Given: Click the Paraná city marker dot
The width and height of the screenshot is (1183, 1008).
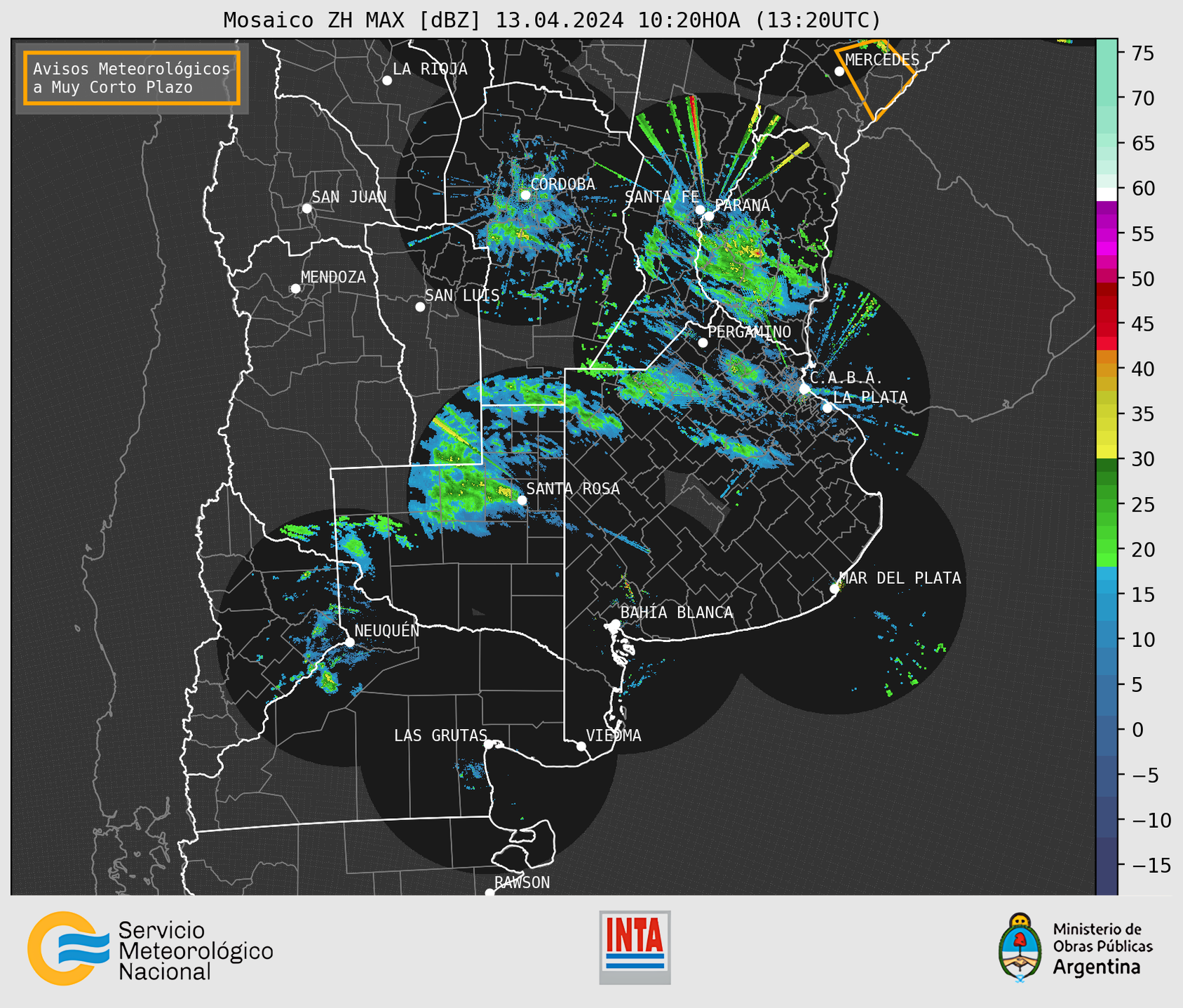Looking at the screenshot, I should pyautogui.click(x=710, y=216).
